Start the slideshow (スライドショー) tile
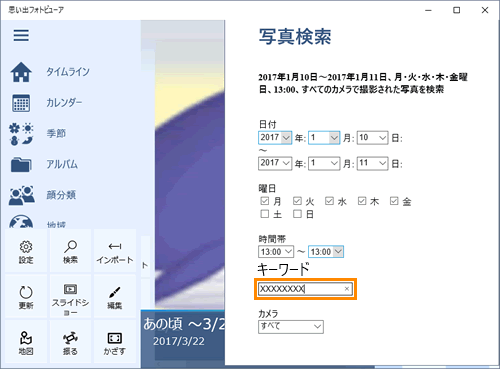 point(70,296)
